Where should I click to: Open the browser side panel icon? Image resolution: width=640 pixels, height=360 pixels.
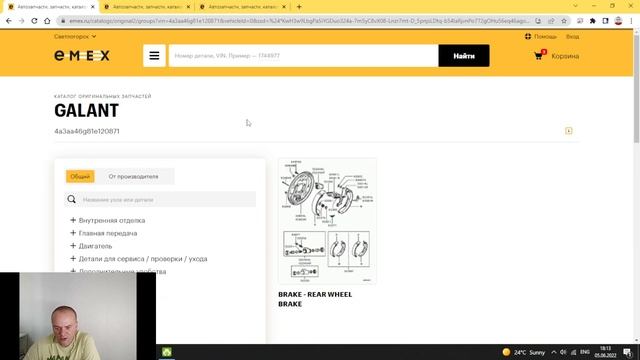605,21
